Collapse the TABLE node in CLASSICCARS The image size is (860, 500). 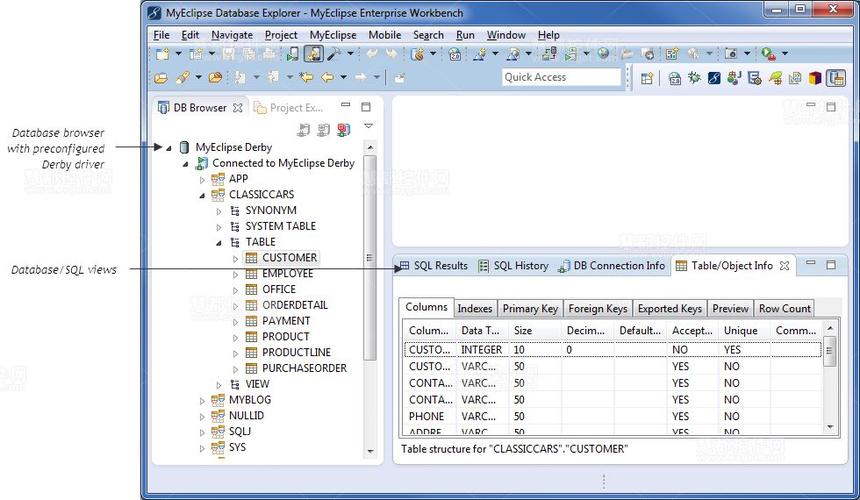click(219, 242)
